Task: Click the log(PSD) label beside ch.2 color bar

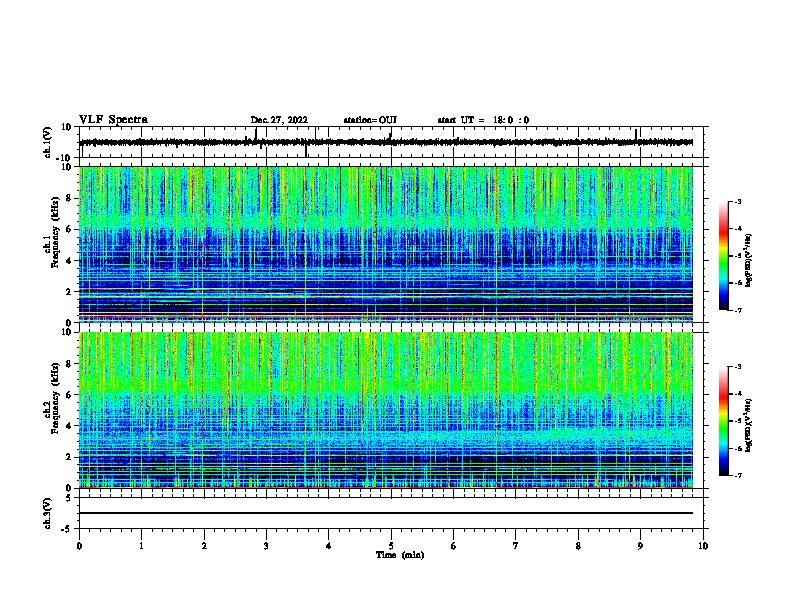Action: pyautogui.click(x=748, y=425)
